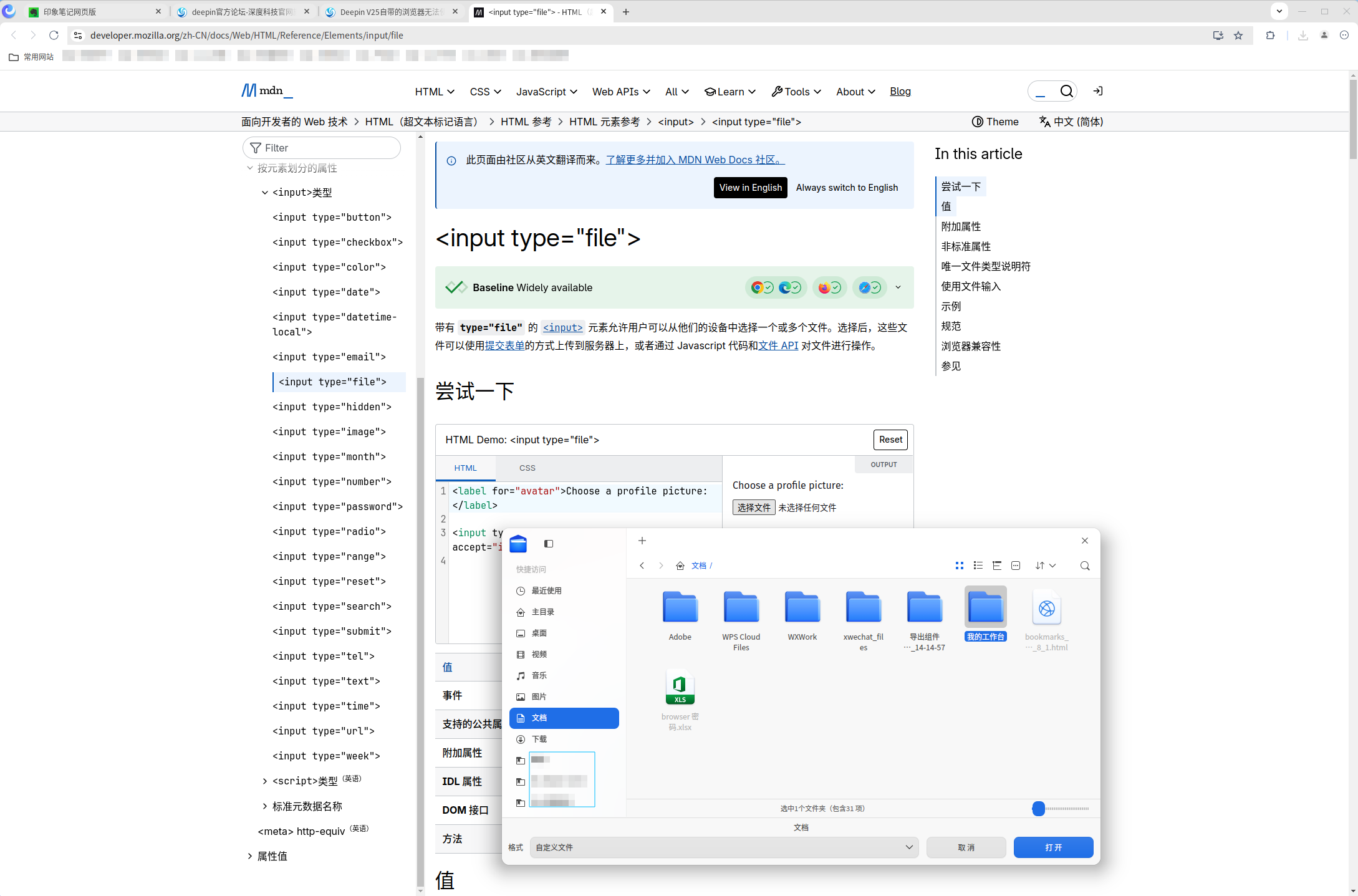Click the home icon in file dialog path

(x=680, y=566)
